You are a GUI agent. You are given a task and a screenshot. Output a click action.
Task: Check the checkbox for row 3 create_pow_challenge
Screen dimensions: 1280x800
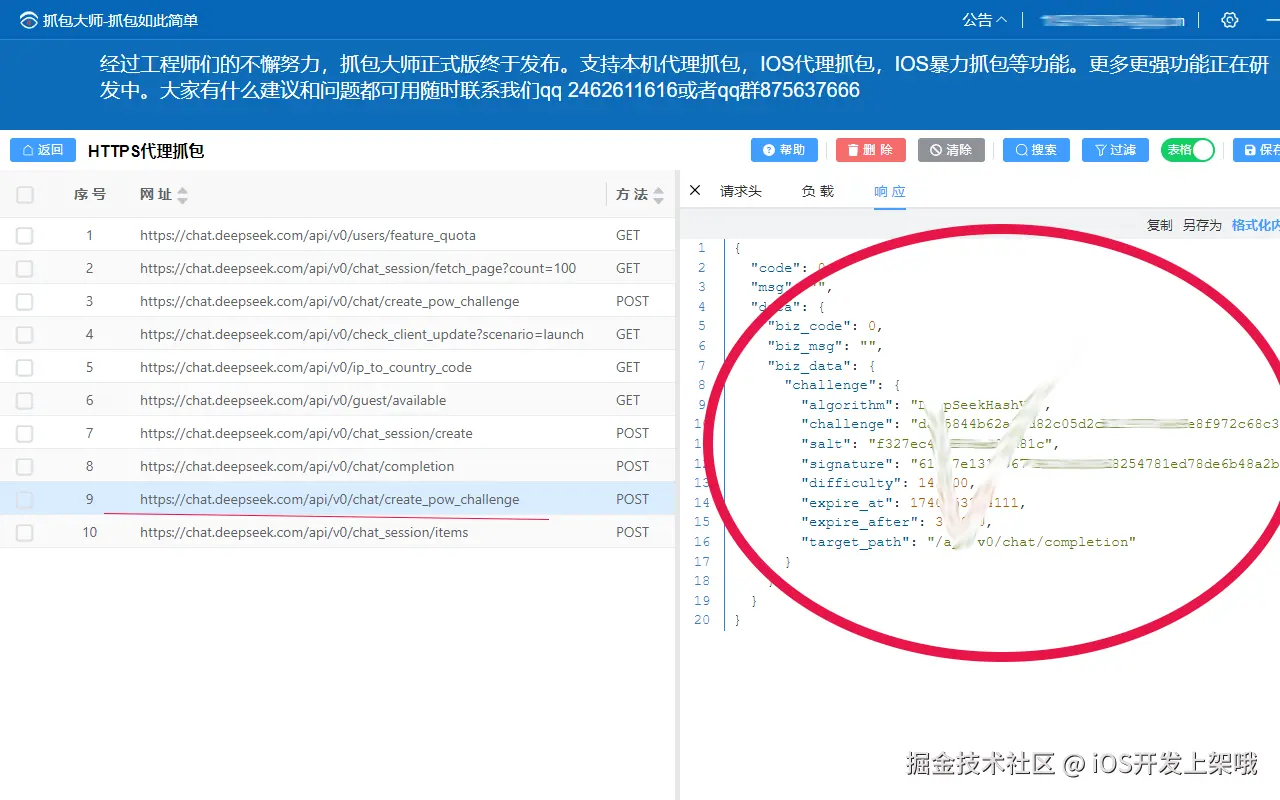[x=25, y=302]
